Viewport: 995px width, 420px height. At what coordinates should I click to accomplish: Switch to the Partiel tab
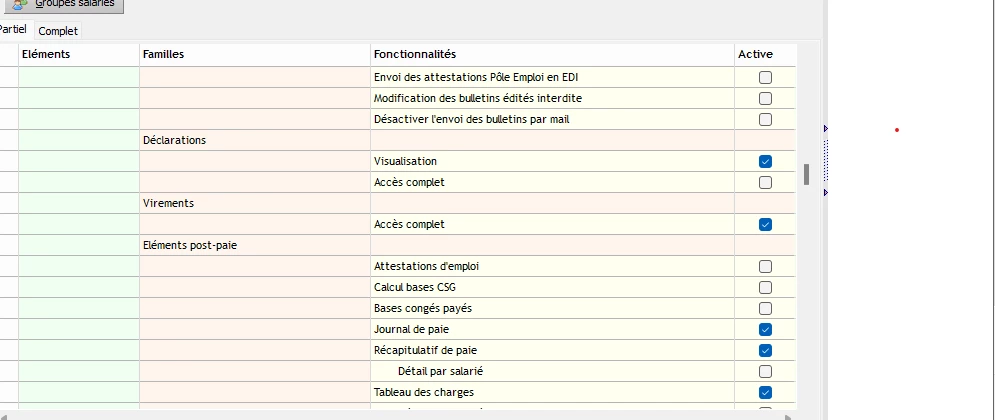(12, 30)
